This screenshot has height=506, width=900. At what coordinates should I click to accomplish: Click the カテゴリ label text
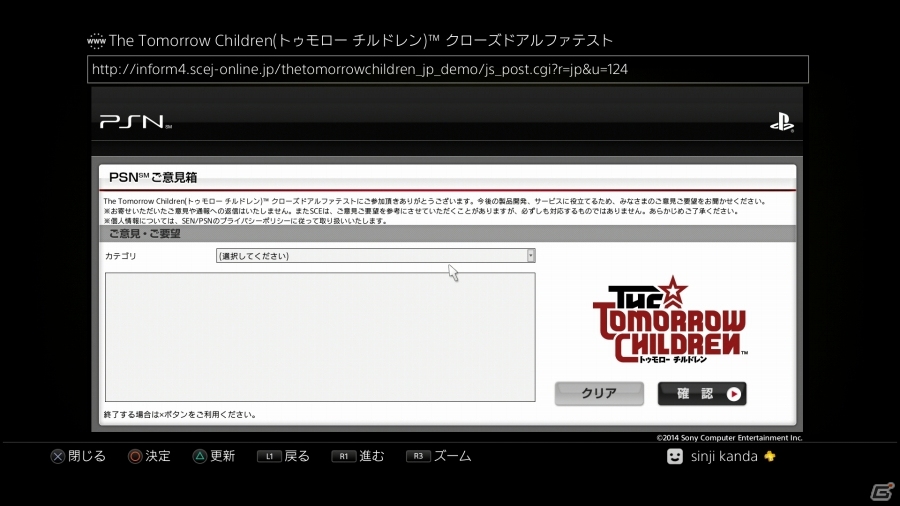(x=121, y=256)
